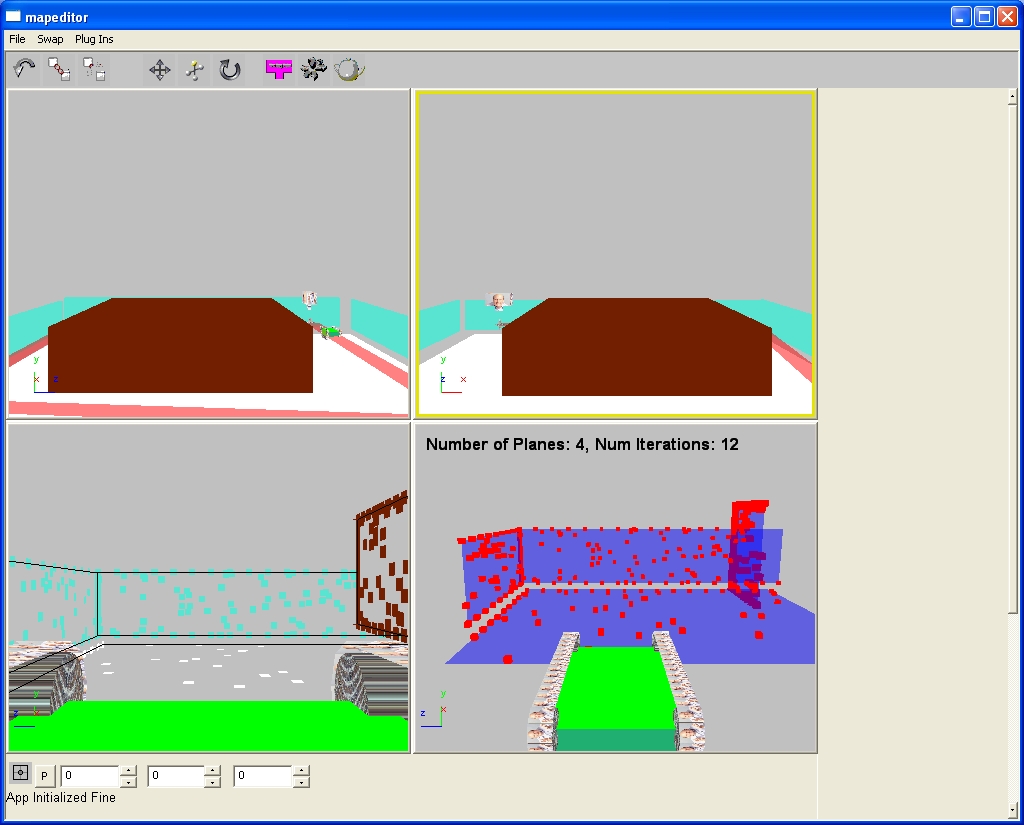Select the unlink objects tool
The image size is (1024, 825).
pyautogui.click(x=94, y=69)
